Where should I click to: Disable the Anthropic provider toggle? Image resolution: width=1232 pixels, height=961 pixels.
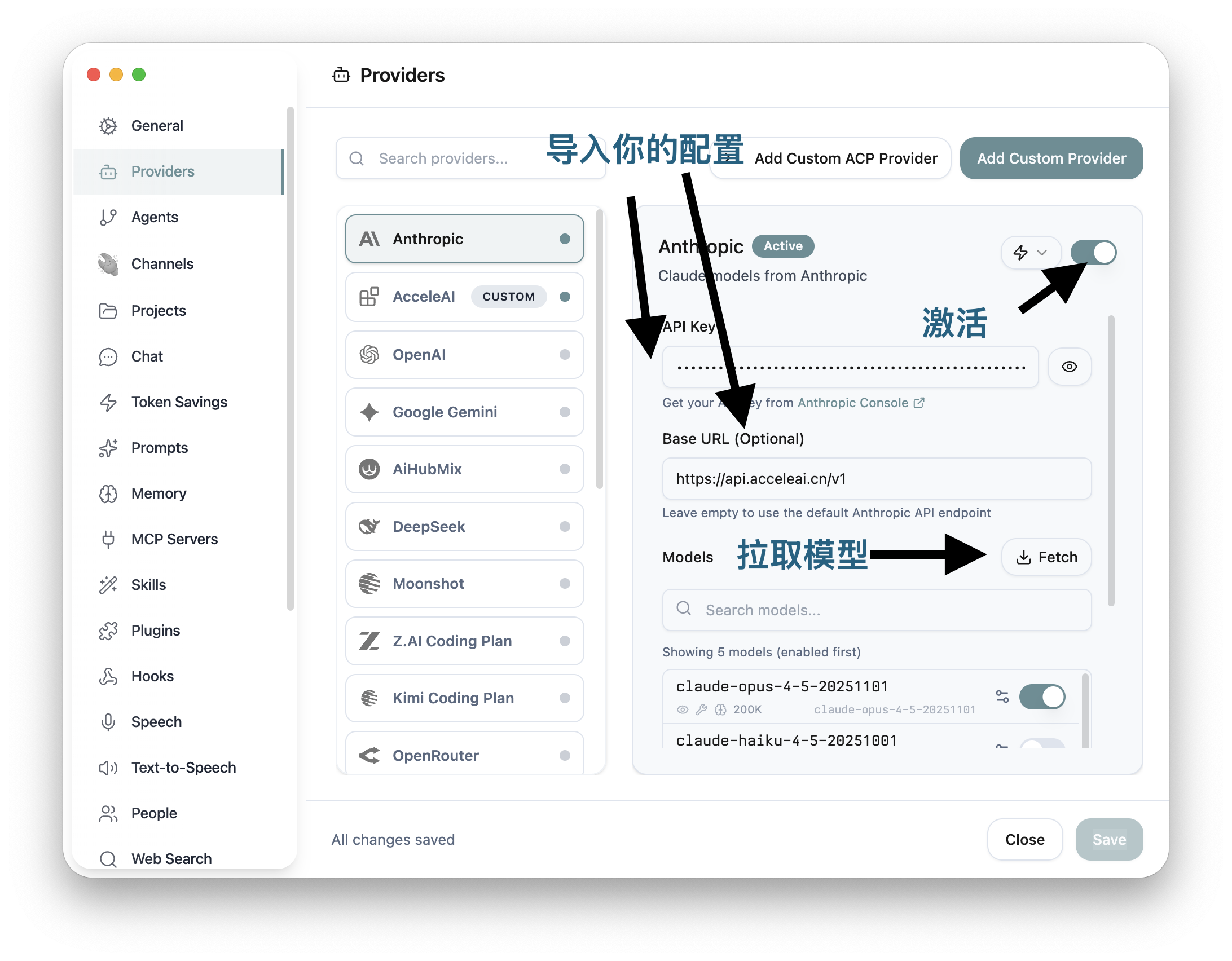point(1093,253)
